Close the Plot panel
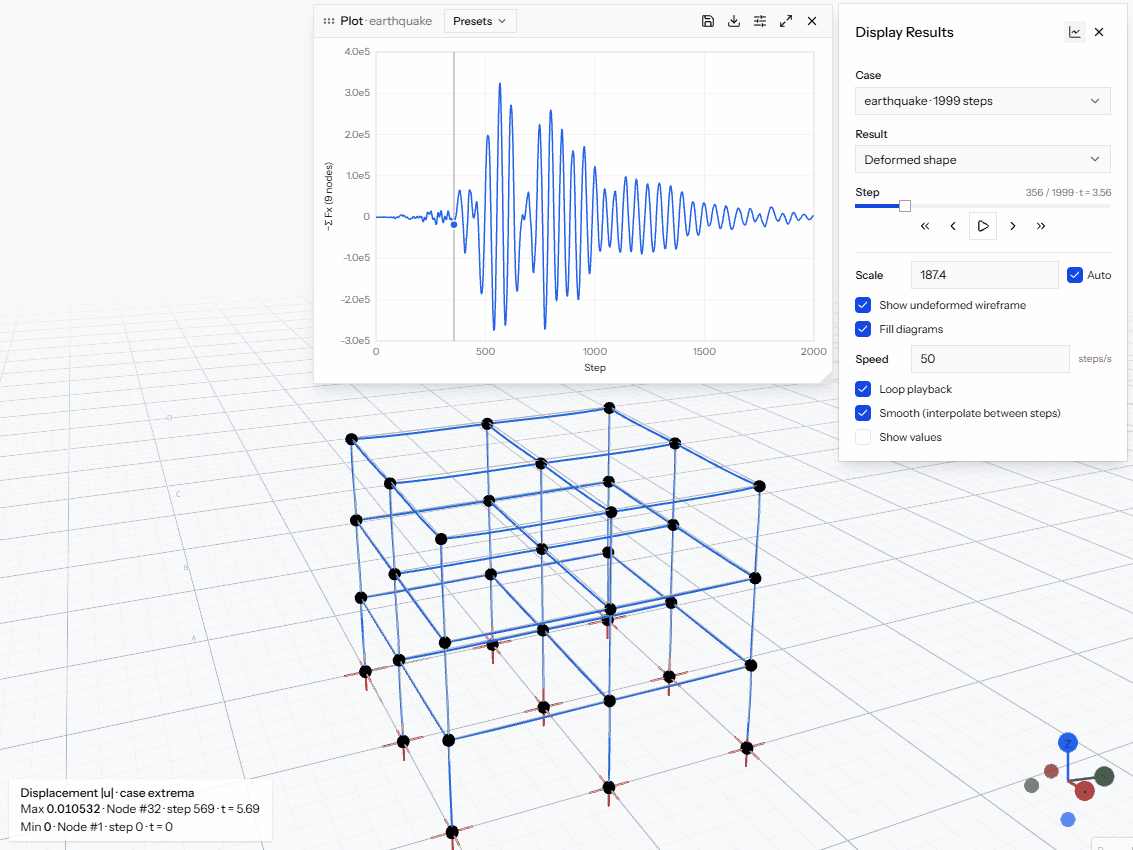1133x850 pixels. coord(812,21)
